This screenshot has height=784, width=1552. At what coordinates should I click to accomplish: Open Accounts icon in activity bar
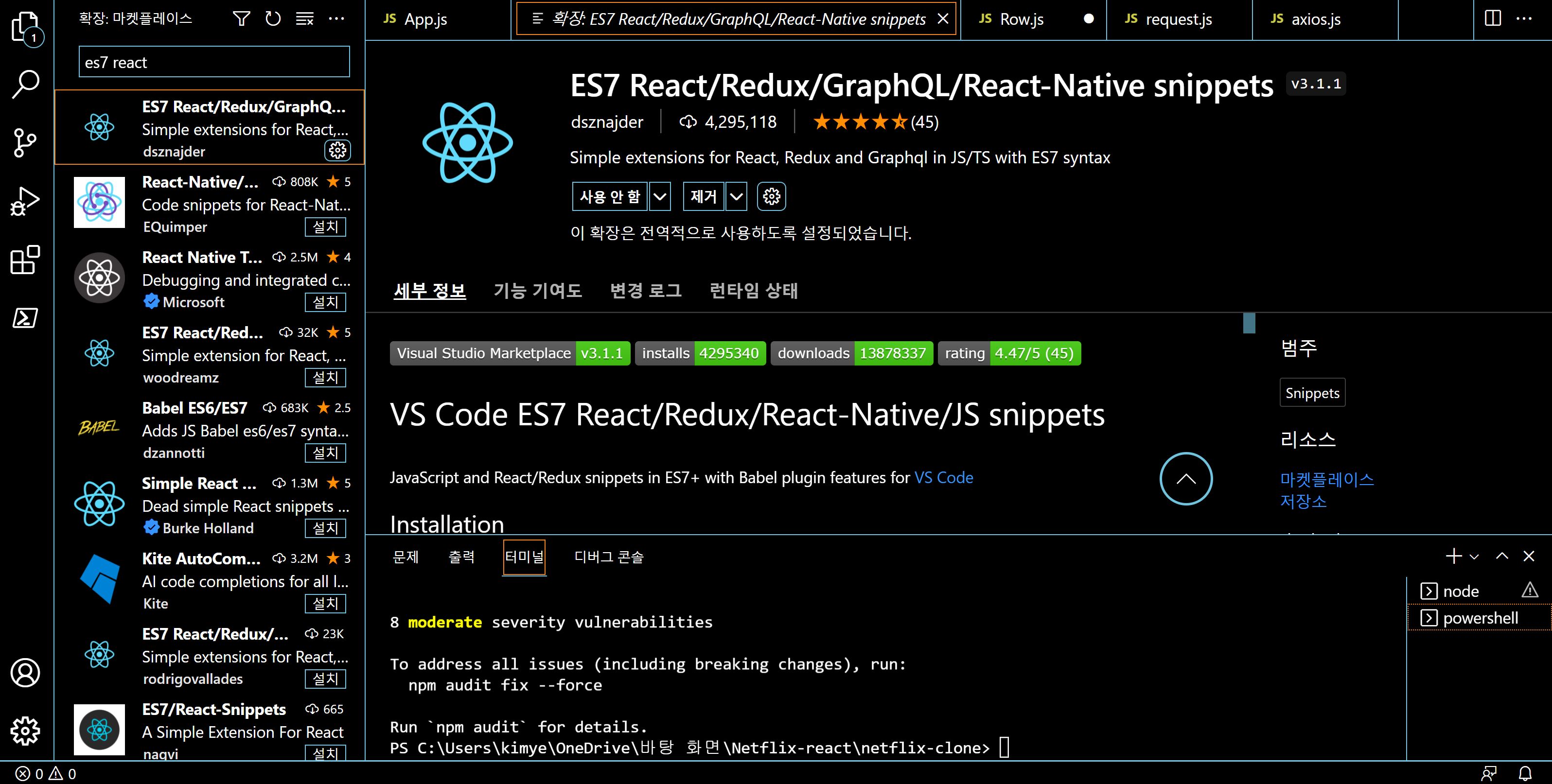point(26,673)
